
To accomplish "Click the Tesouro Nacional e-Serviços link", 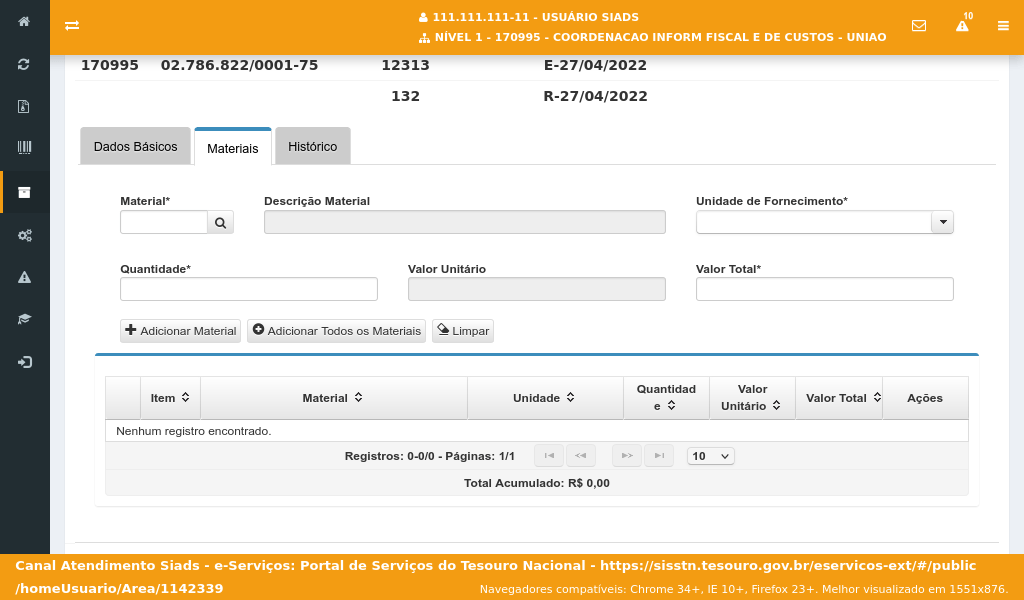I will click(x=496, y=576).
